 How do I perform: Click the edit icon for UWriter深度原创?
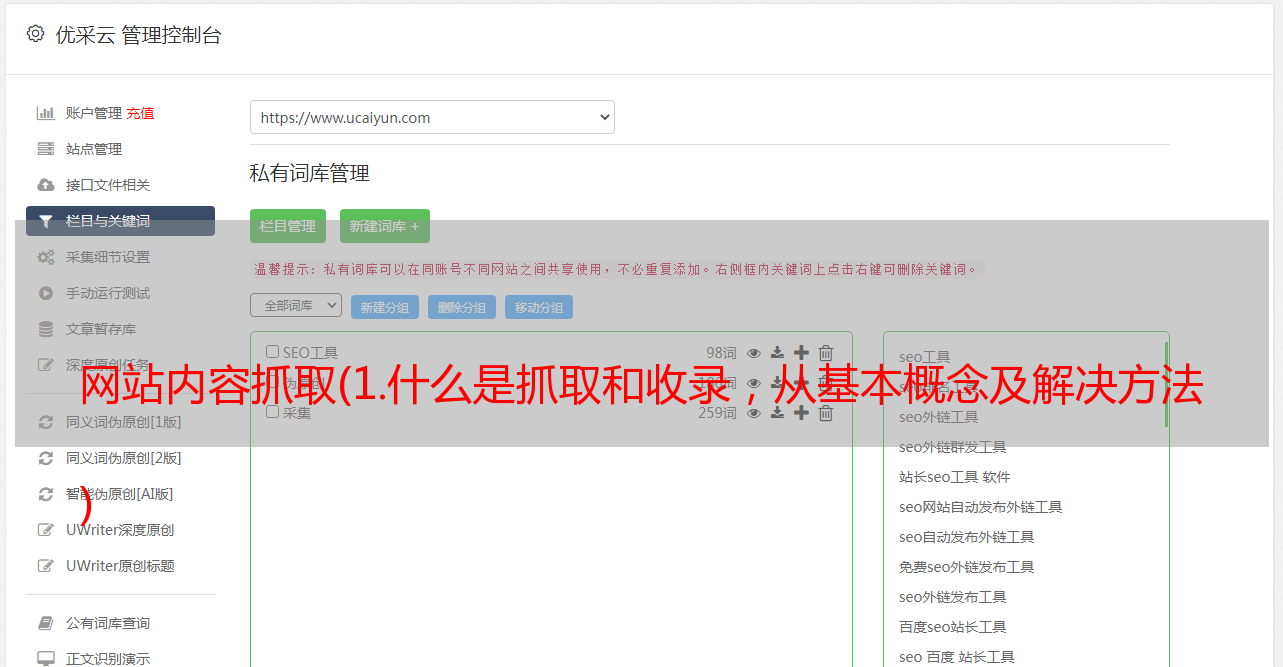point(45,530)
